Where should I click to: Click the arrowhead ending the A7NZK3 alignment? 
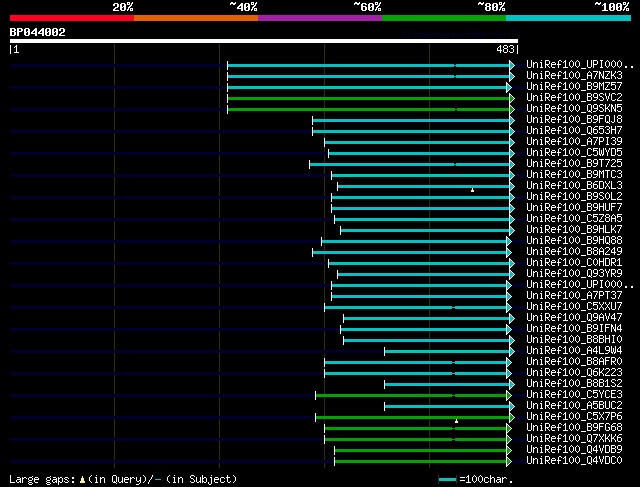pyautogui.click(x=512, y=76)
